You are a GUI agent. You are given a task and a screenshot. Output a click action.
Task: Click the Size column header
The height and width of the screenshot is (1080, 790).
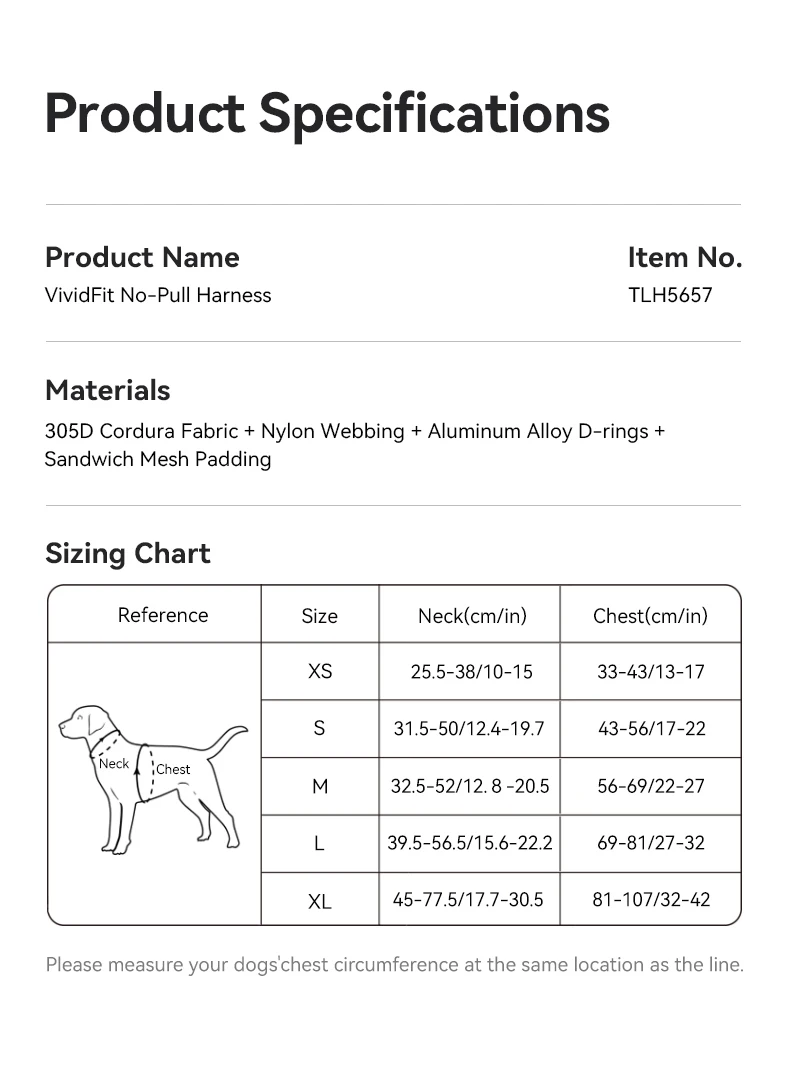(320, 616)
